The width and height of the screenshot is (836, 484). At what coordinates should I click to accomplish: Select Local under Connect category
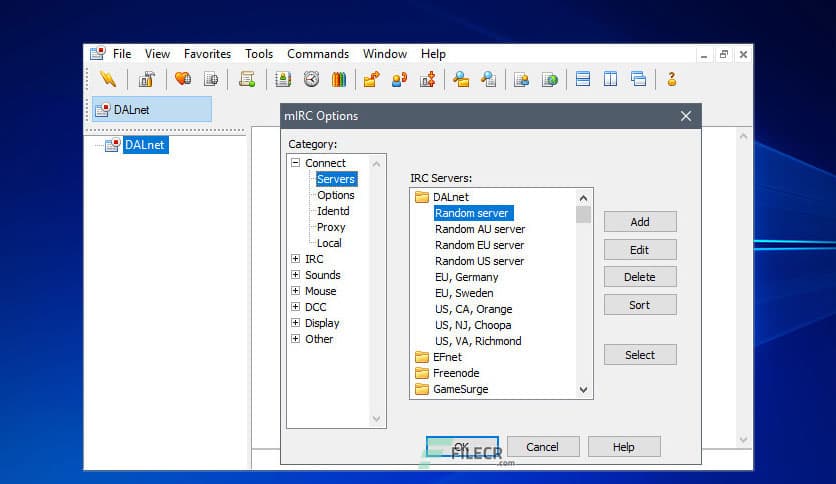click(x=329, y=243)
